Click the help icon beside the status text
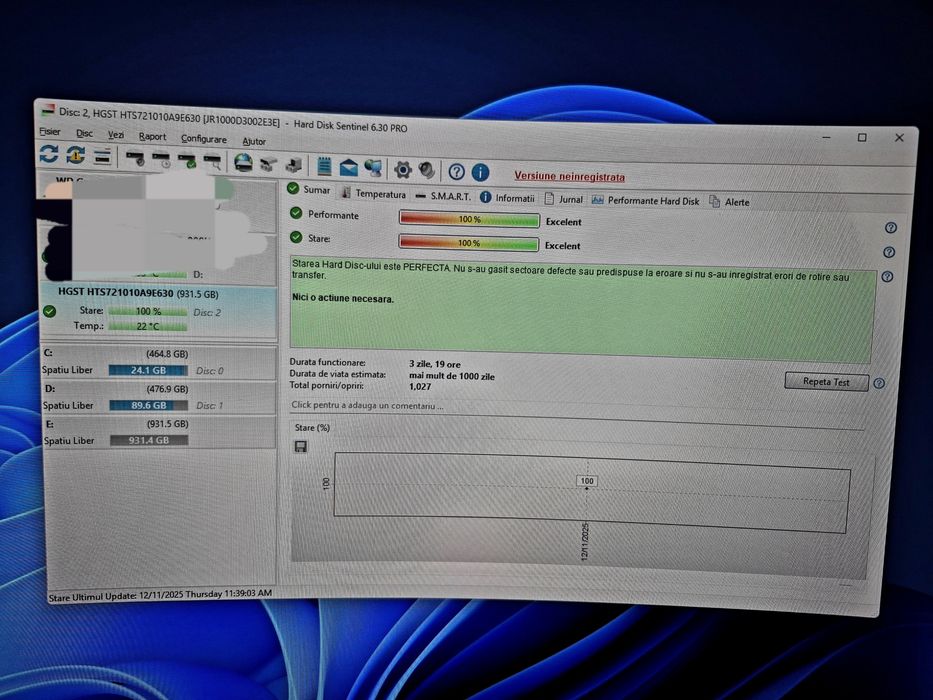Image resolution: width=933 pixels, height=700 pixels. pos(887,277)
